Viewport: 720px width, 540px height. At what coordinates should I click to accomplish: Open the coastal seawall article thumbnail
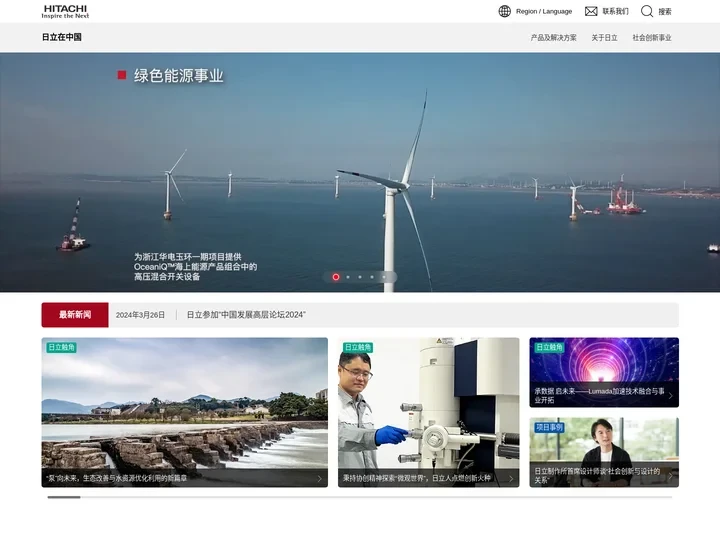185,412
